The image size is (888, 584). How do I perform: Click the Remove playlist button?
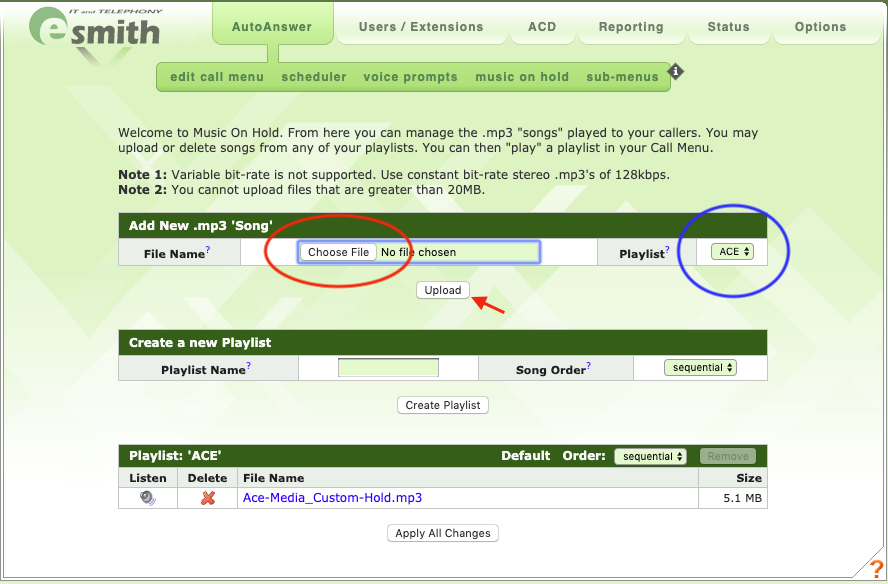click(728, 456)
